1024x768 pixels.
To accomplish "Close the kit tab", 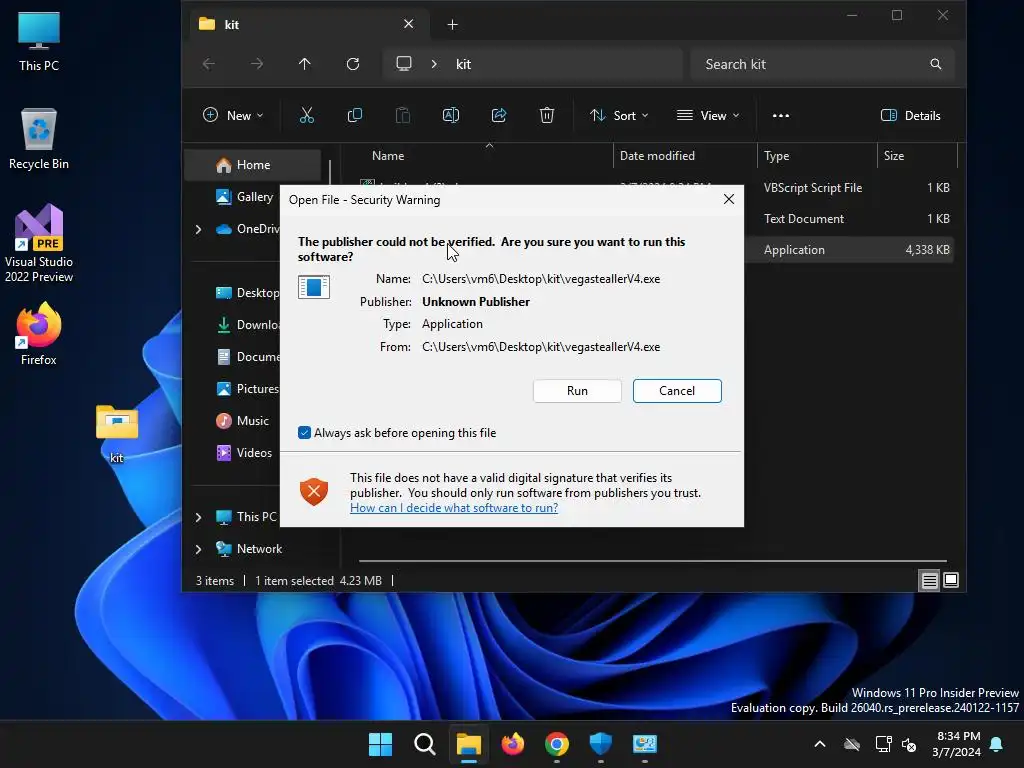I will pos(408,24).
